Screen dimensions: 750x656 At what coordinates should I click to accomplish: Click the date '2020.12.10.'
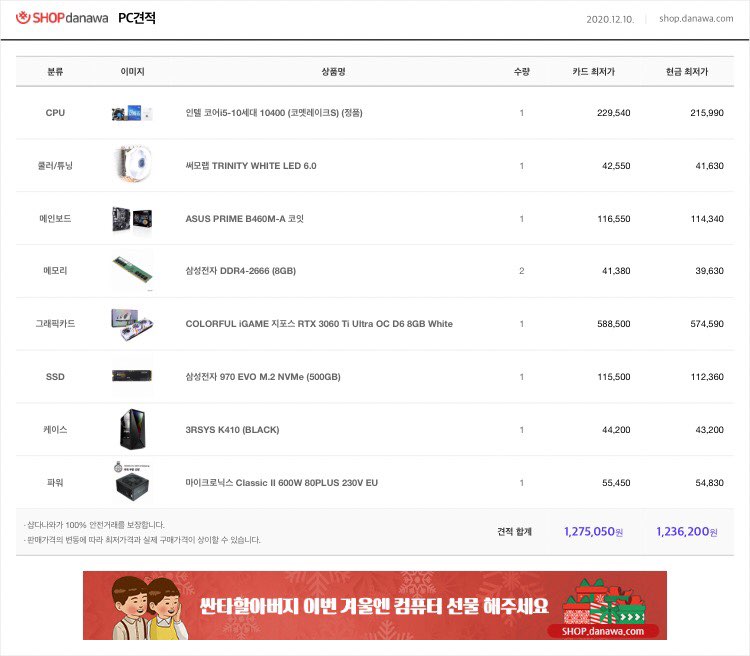point(610,19)
